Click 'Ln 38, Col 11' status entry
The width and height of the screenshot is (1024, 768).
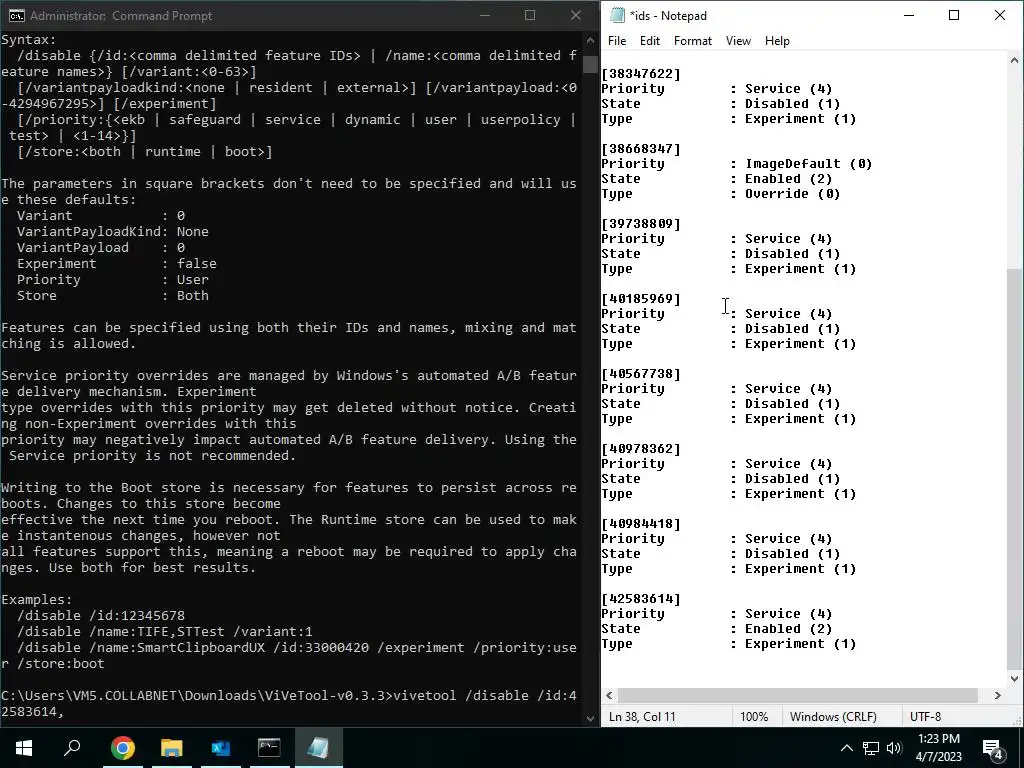point(642,716)
